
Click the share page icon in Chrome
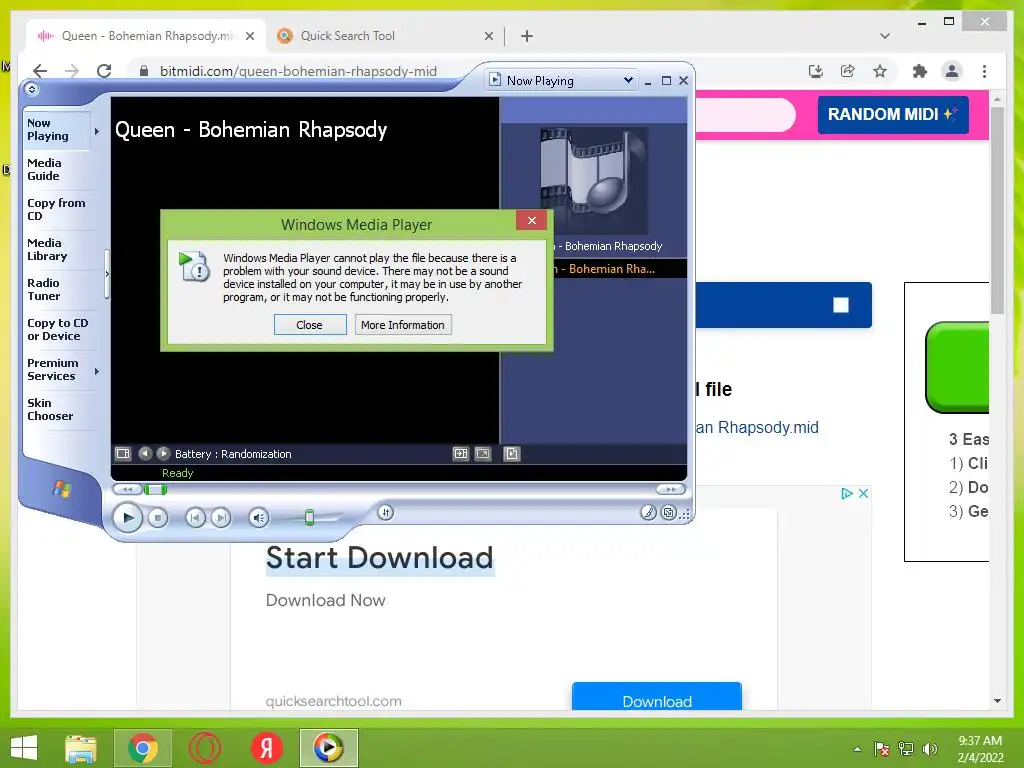848,71
